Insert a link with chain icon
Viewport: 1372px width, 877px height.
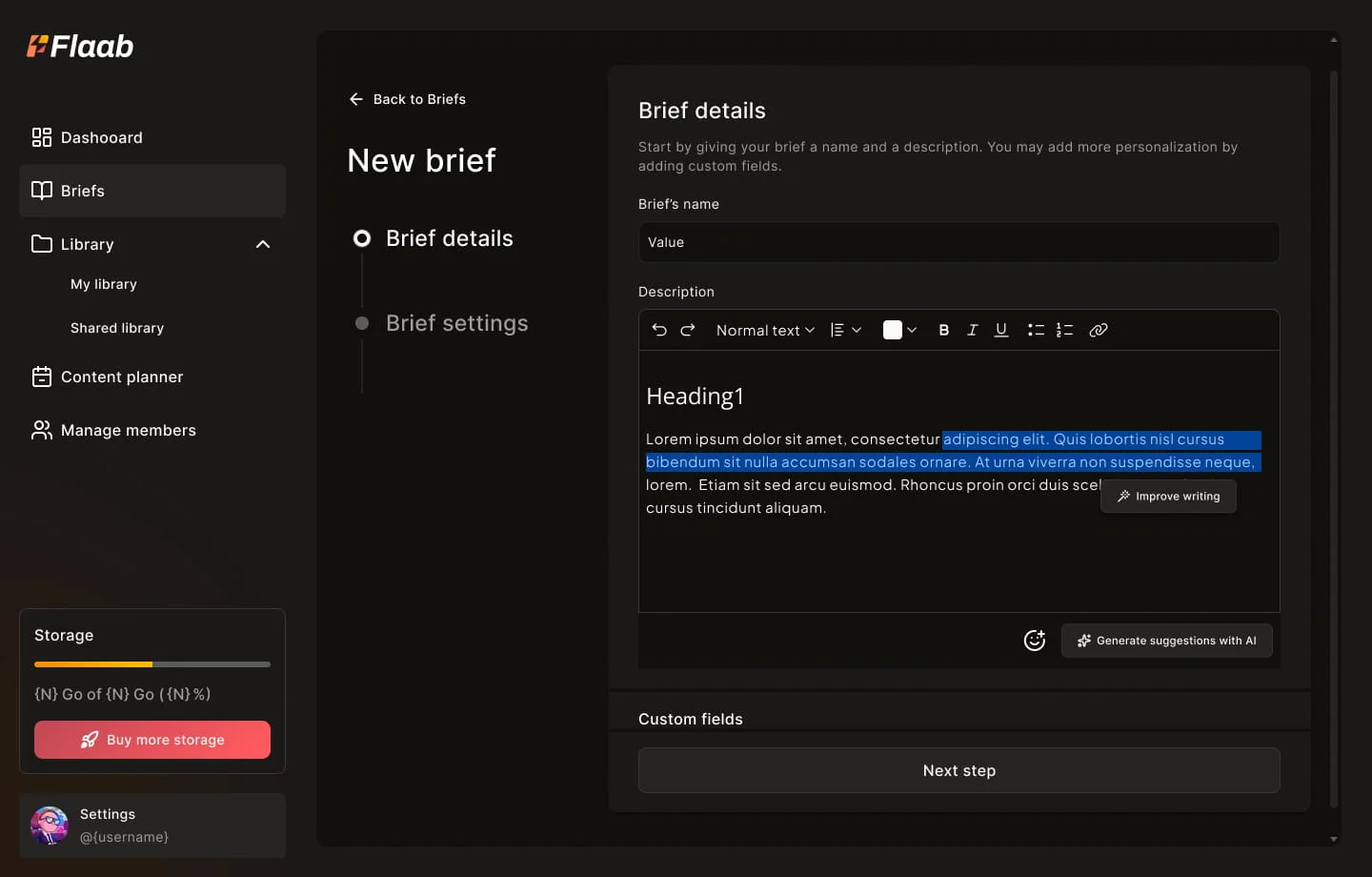[1098, 330]
